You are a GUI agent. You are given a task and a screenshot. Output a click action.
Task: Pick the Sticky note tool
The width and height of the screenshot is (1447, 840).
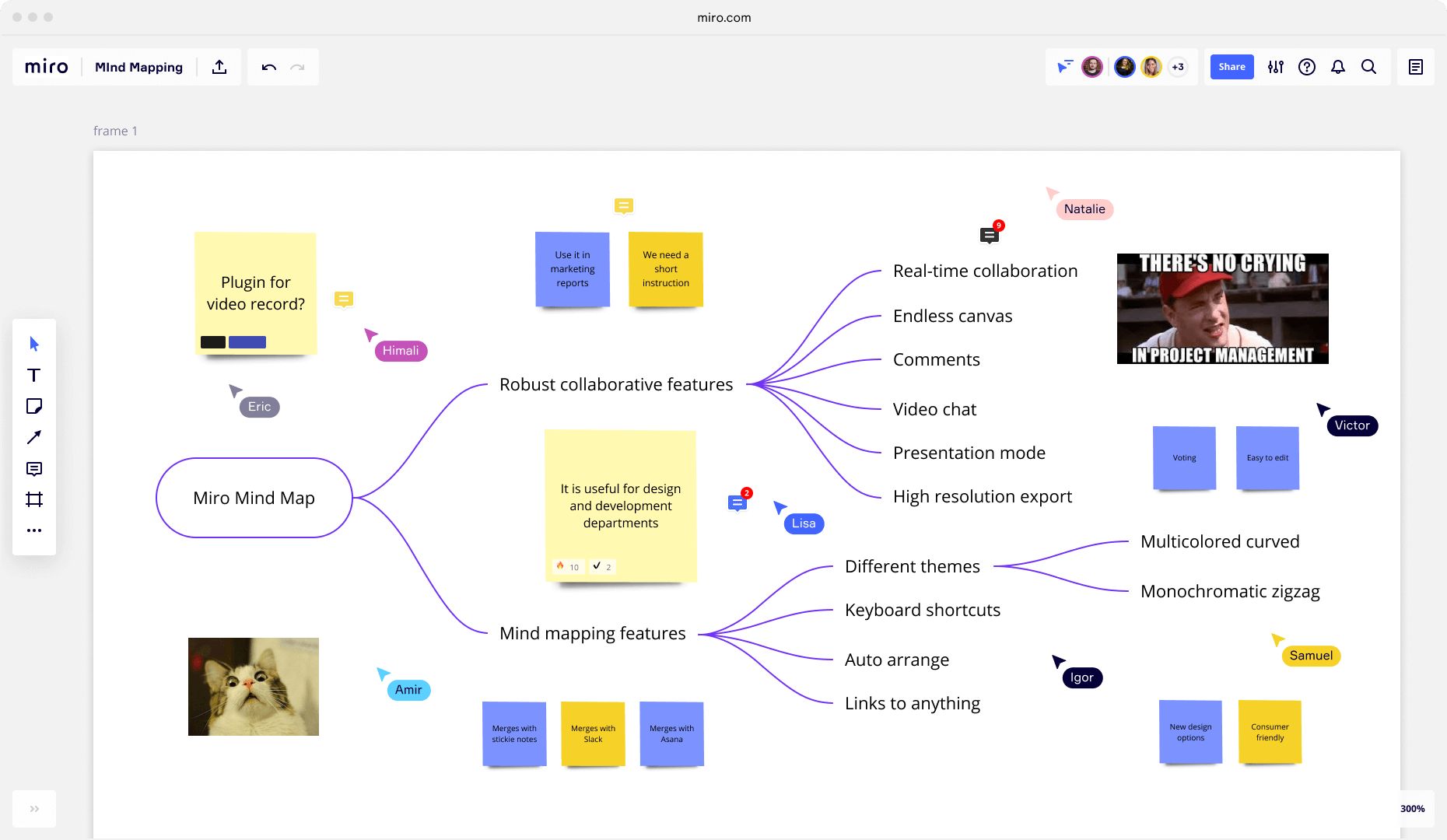coord(34,406)
